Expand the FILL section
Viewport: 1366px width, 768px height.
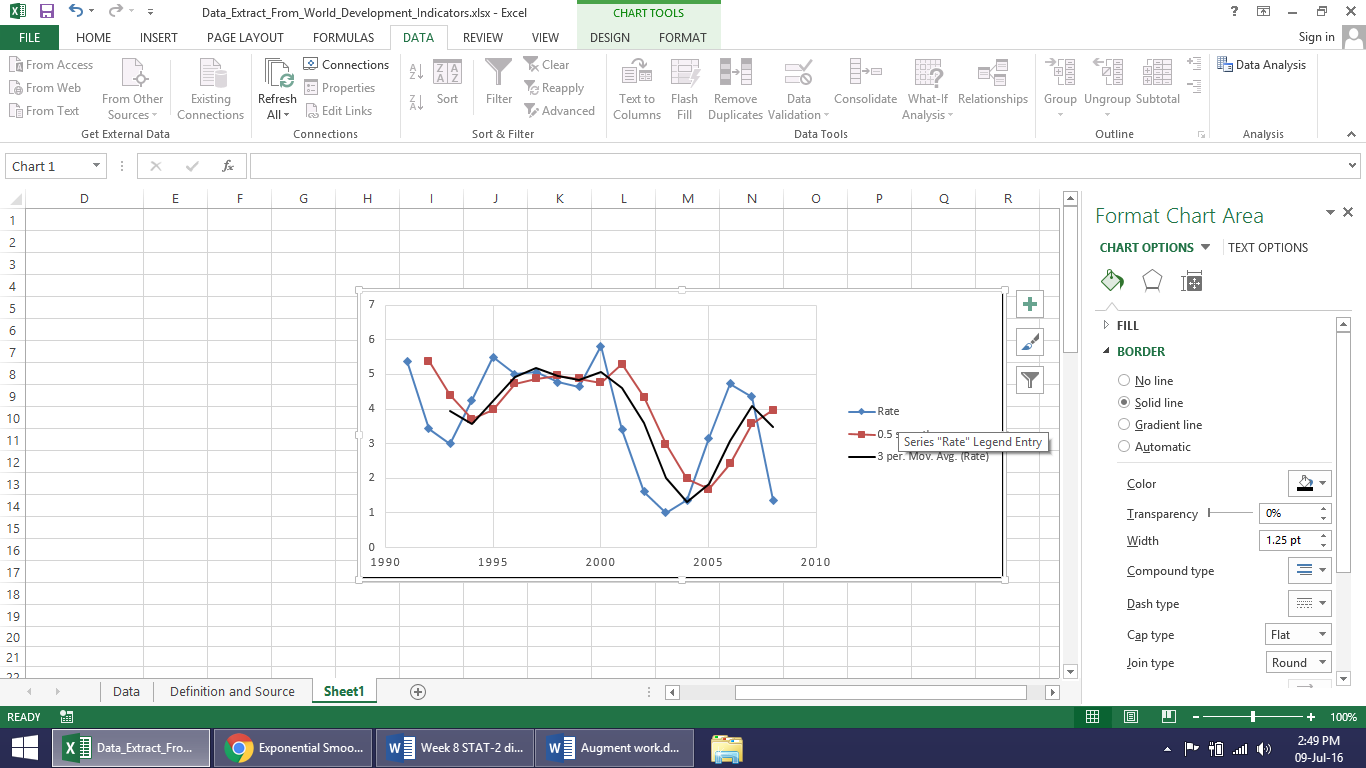[x=1127, y=326]
